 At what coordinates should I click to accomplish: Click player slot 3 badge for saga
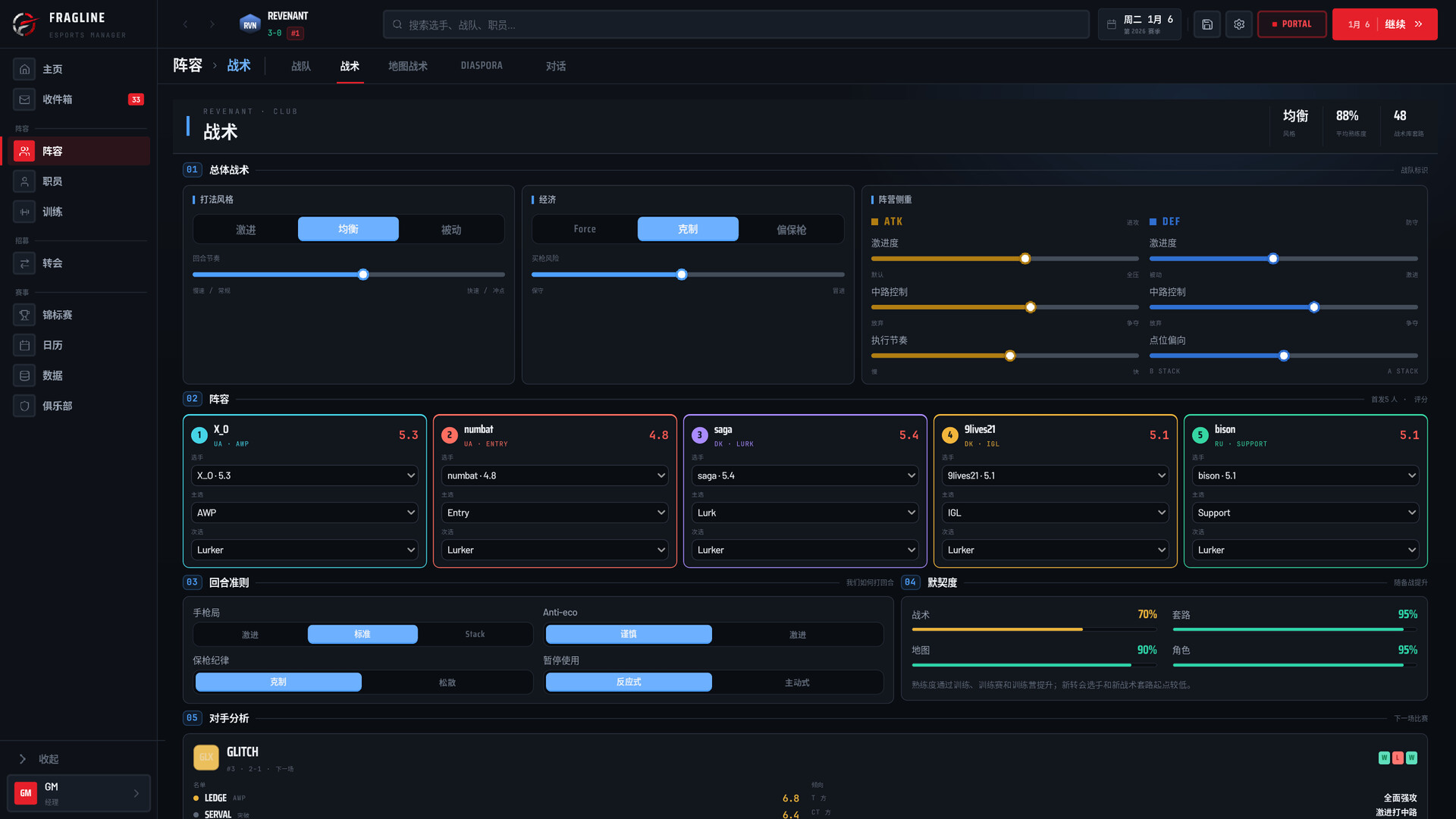click(x=699, y=435)
